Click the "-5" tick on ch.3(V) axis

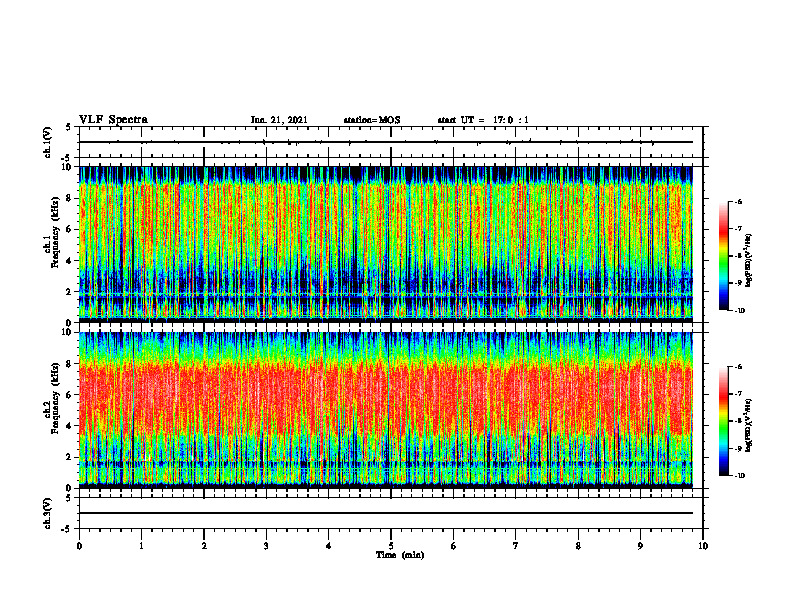click(x=67, y=529)
